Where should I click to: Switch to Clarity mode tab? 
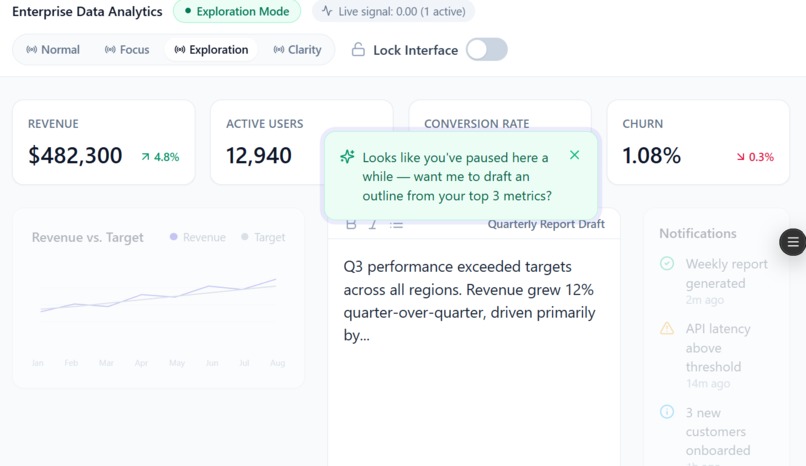point(298,50)
